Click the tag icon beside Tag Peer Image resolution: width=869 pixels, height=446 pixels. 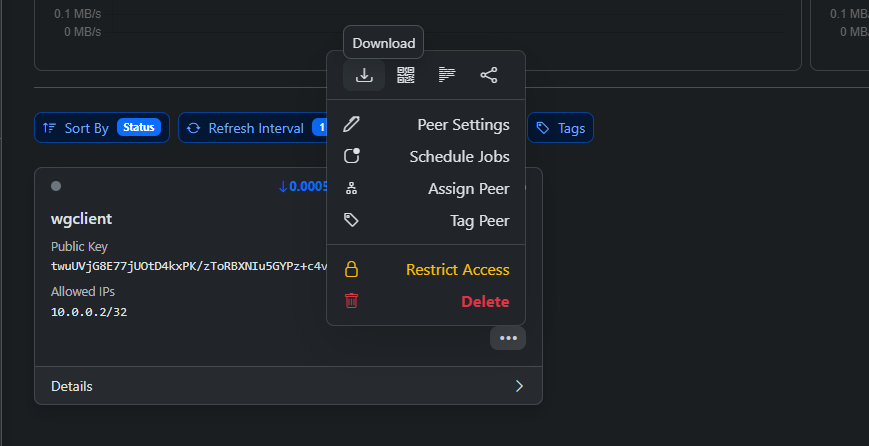[x=351, y=221]
